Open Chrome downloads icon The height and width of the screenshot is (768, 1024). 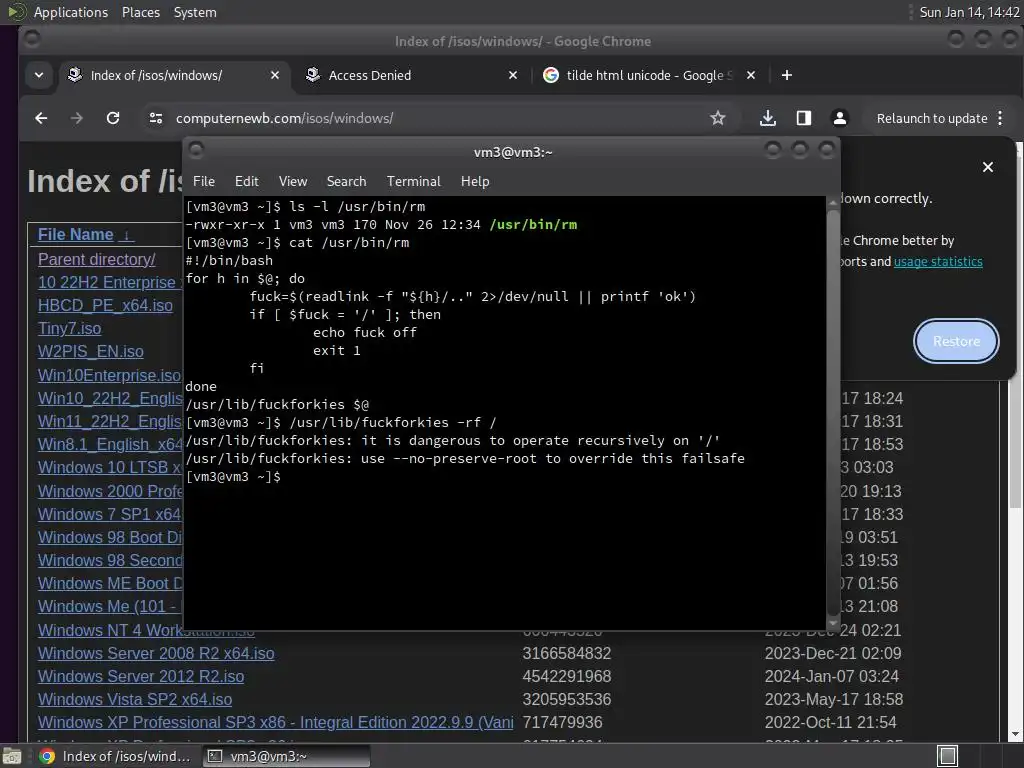tap(768, 118)
